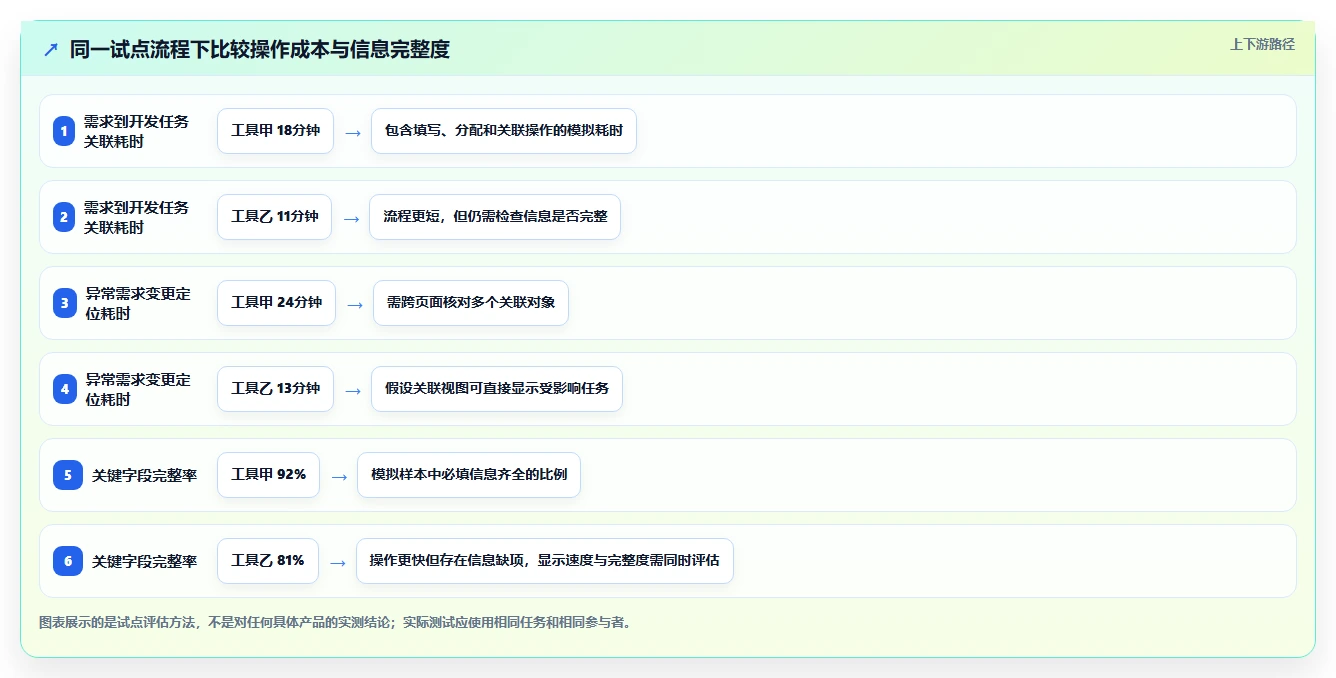Click the arrow icon beside the title

(50, 49)
